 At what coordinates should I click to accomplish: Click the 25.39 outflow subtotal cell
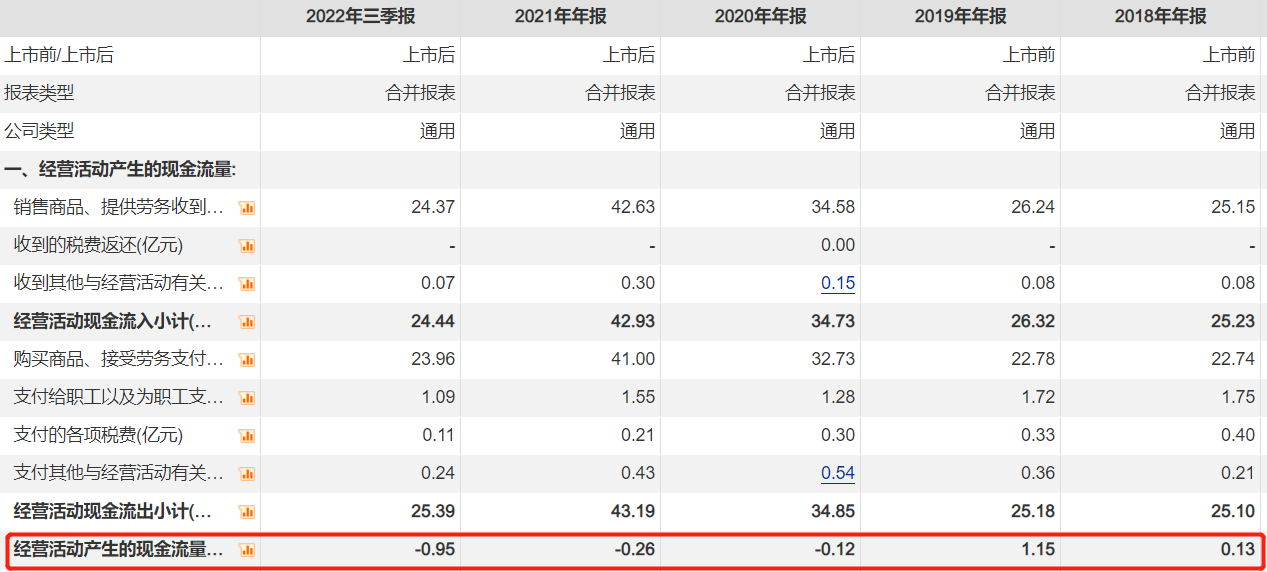click(x=433, y=511)
